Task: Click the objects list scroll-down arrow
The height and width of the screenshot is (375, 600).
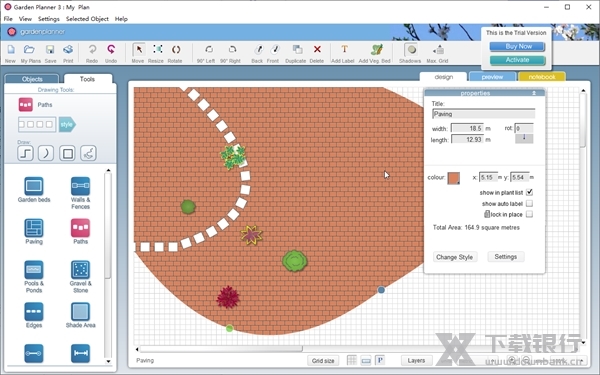Action: [108, 361]
